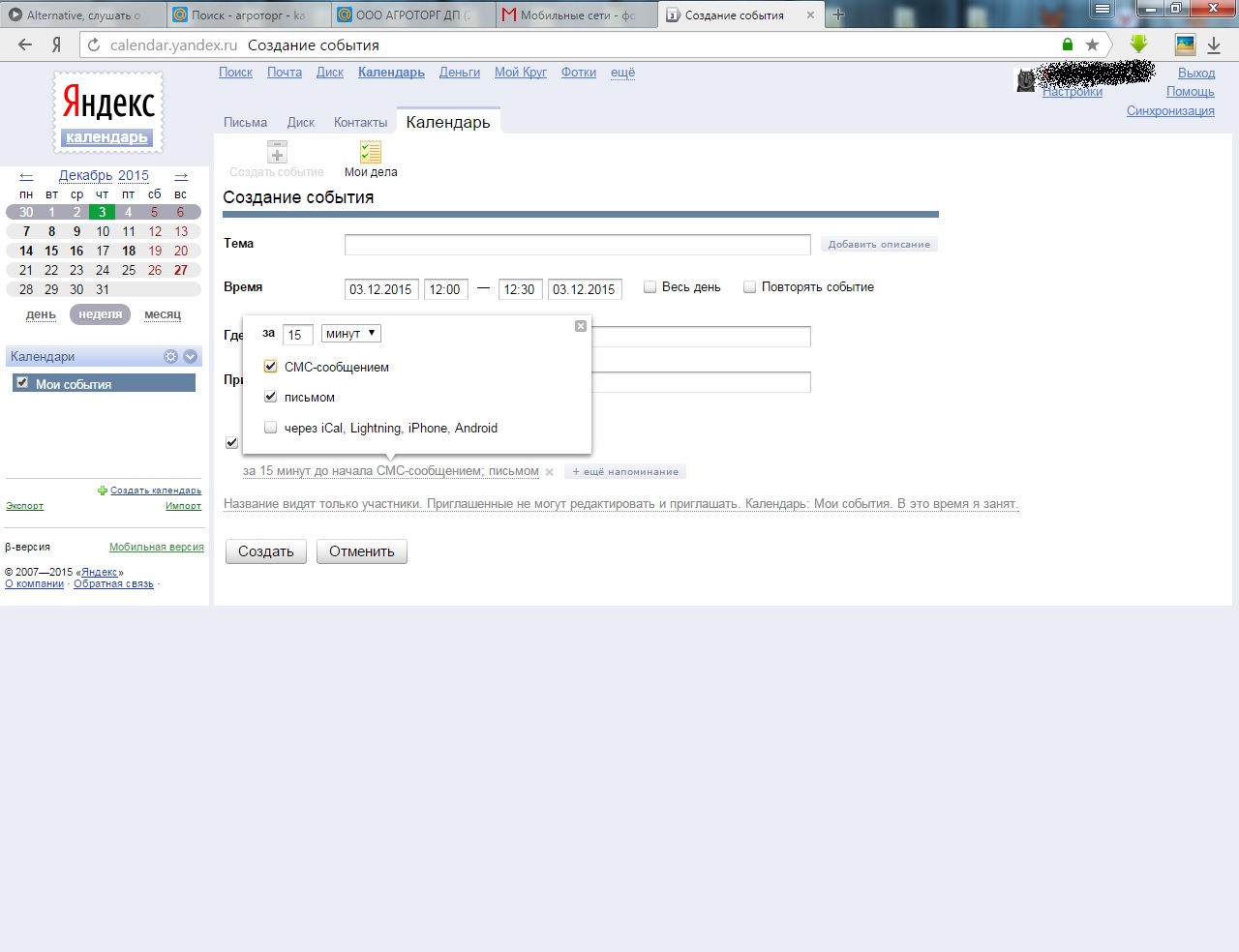Click the green download arrow extension icon
This screenshot has width=1239, height=952.
point(1139,44)
